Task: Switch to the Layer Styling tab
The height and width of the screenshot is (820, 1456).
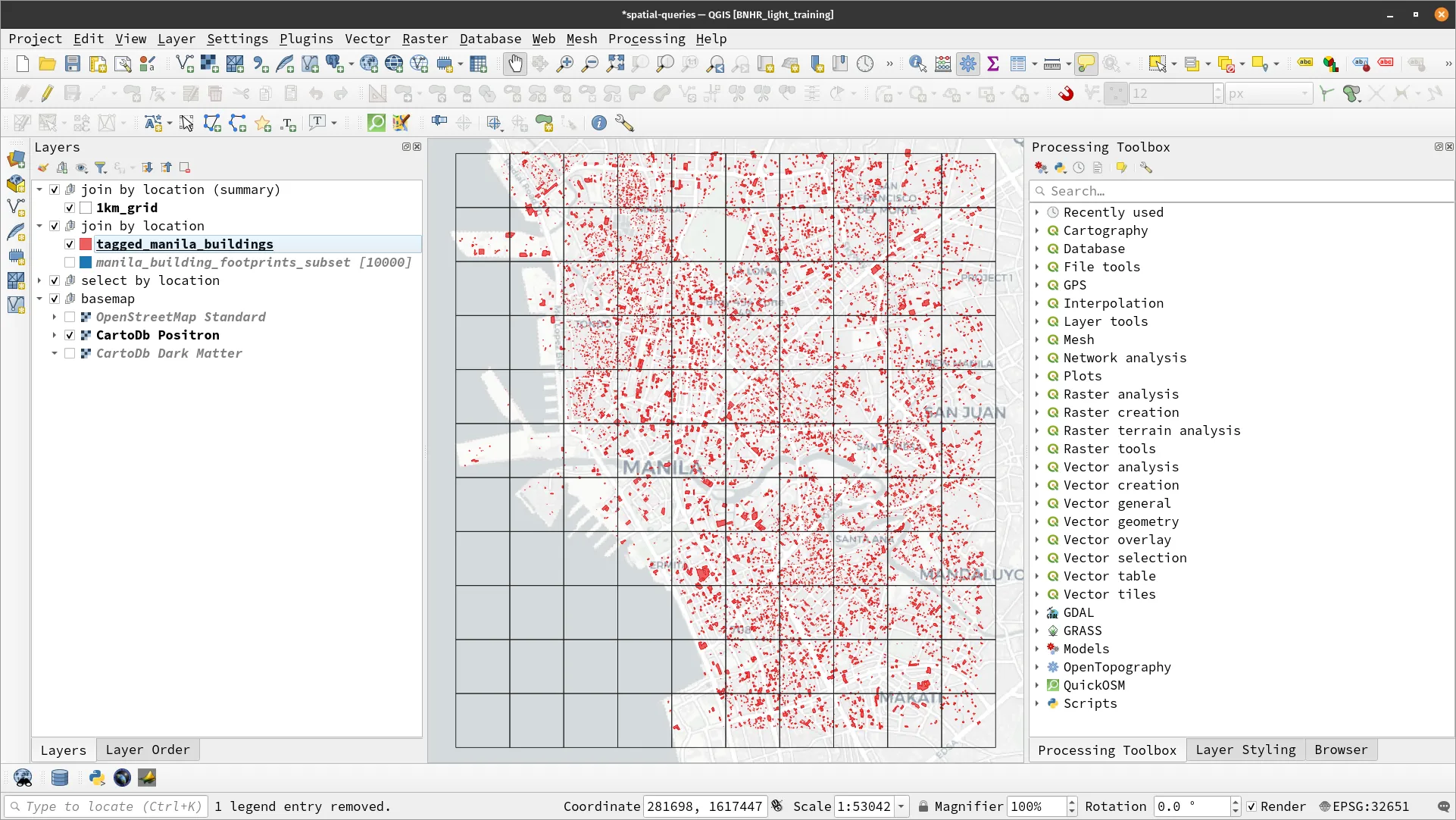Action: point(1245,750)
